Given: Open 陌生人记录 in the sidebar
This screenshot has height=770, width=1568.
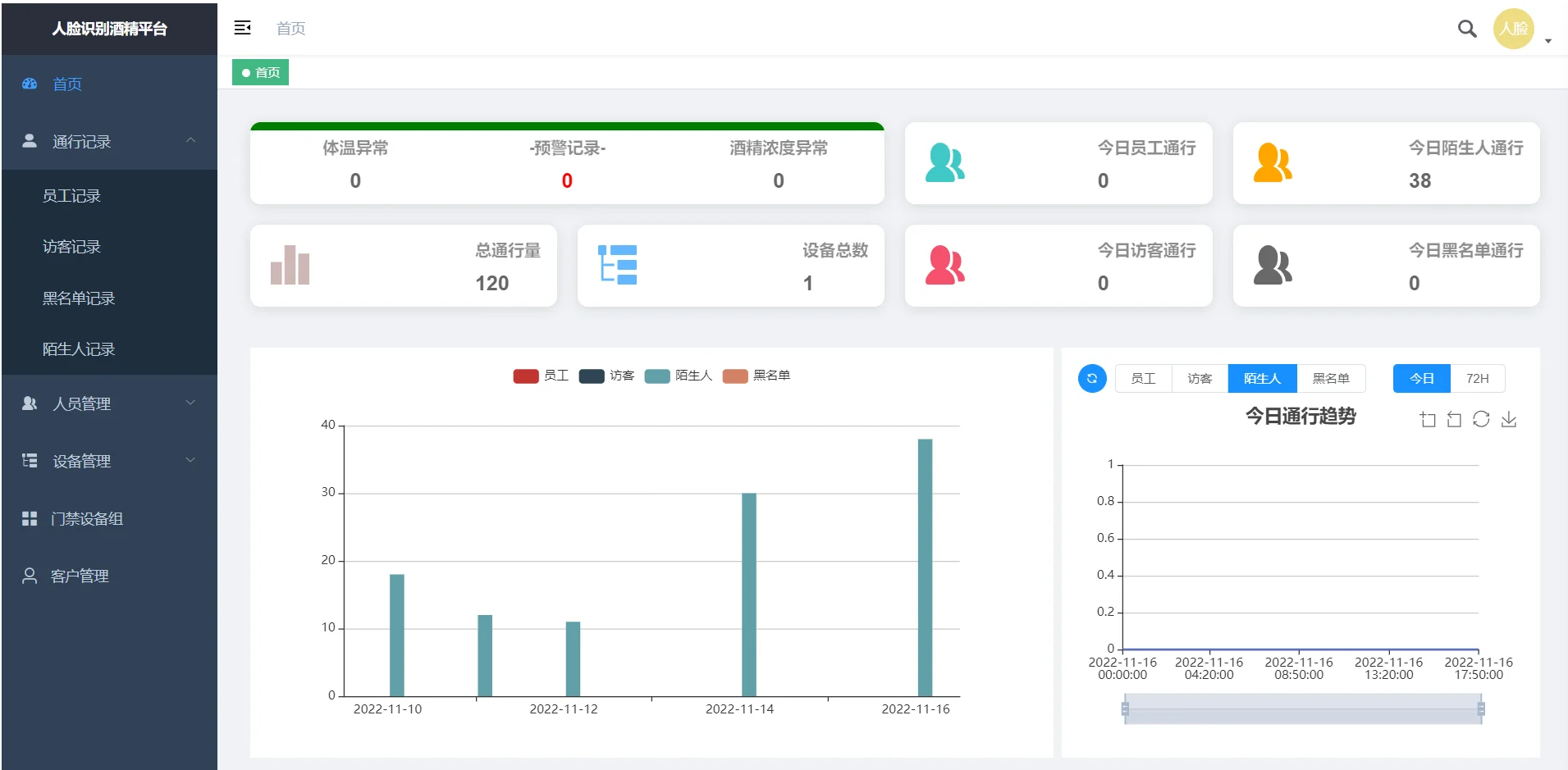Looking at the screenshot, I should (x=79, y=349).
